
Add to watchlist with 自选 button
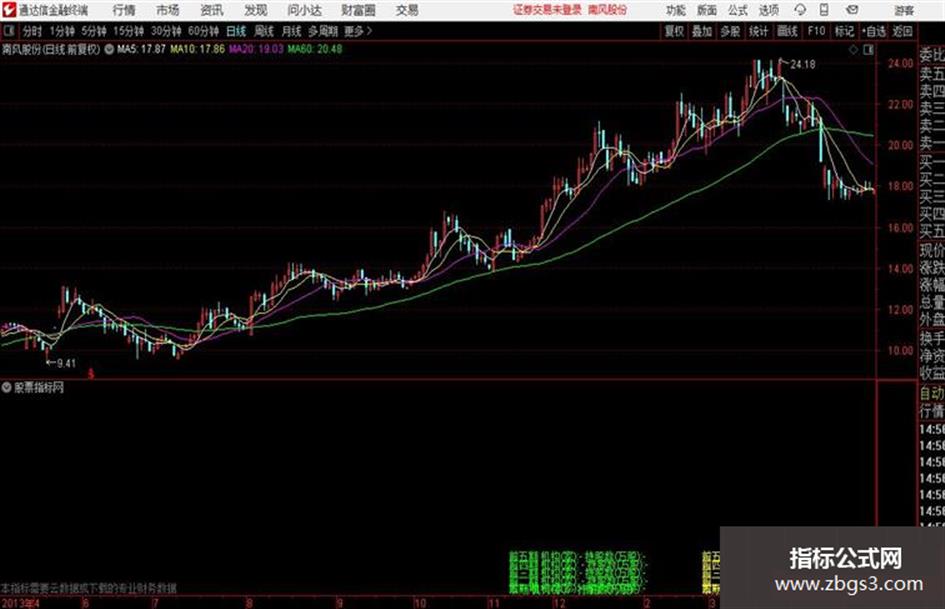click(874, 31)
